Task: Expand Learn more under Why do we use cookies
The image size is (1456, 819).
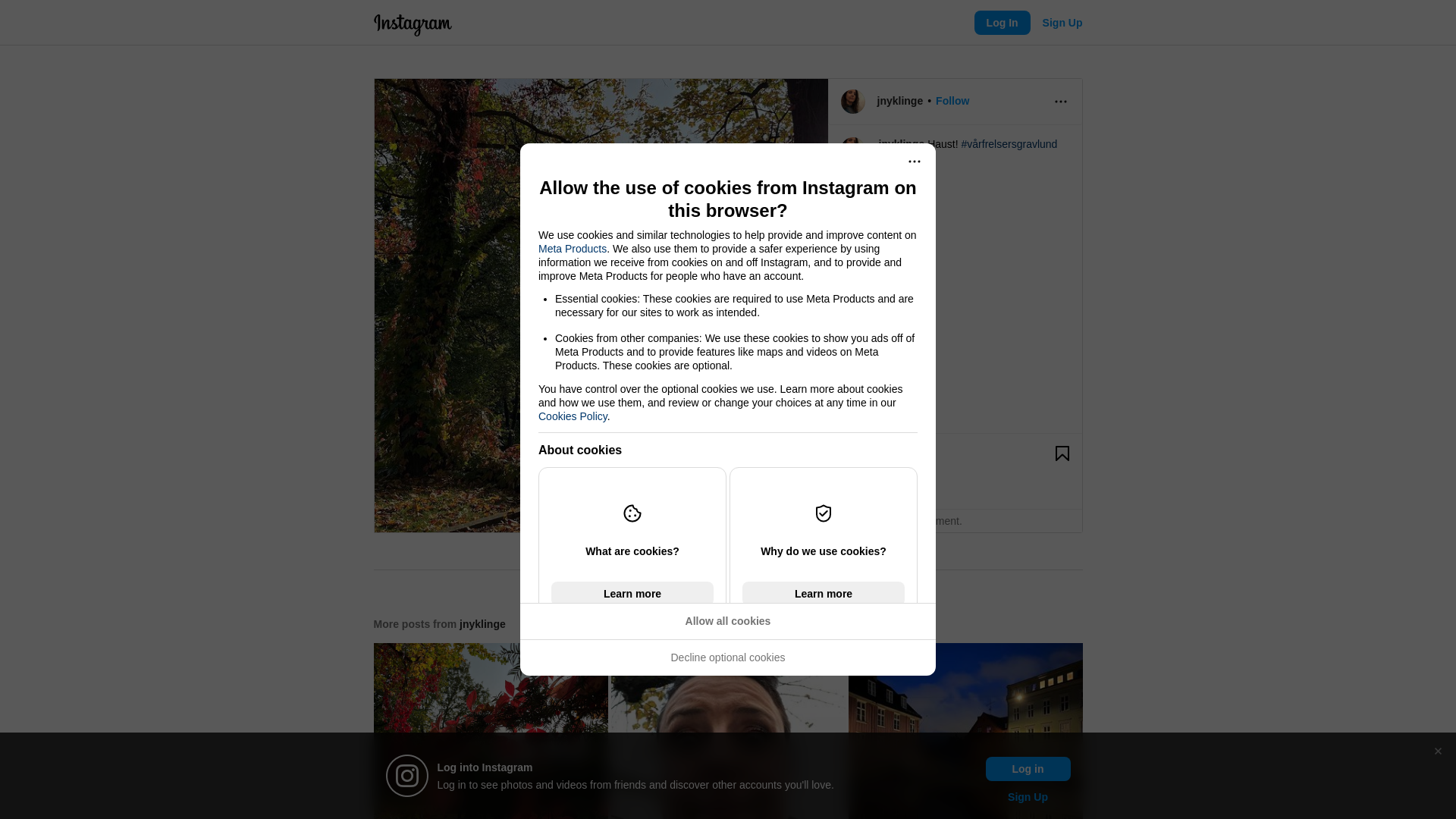Action: [824, 593]
